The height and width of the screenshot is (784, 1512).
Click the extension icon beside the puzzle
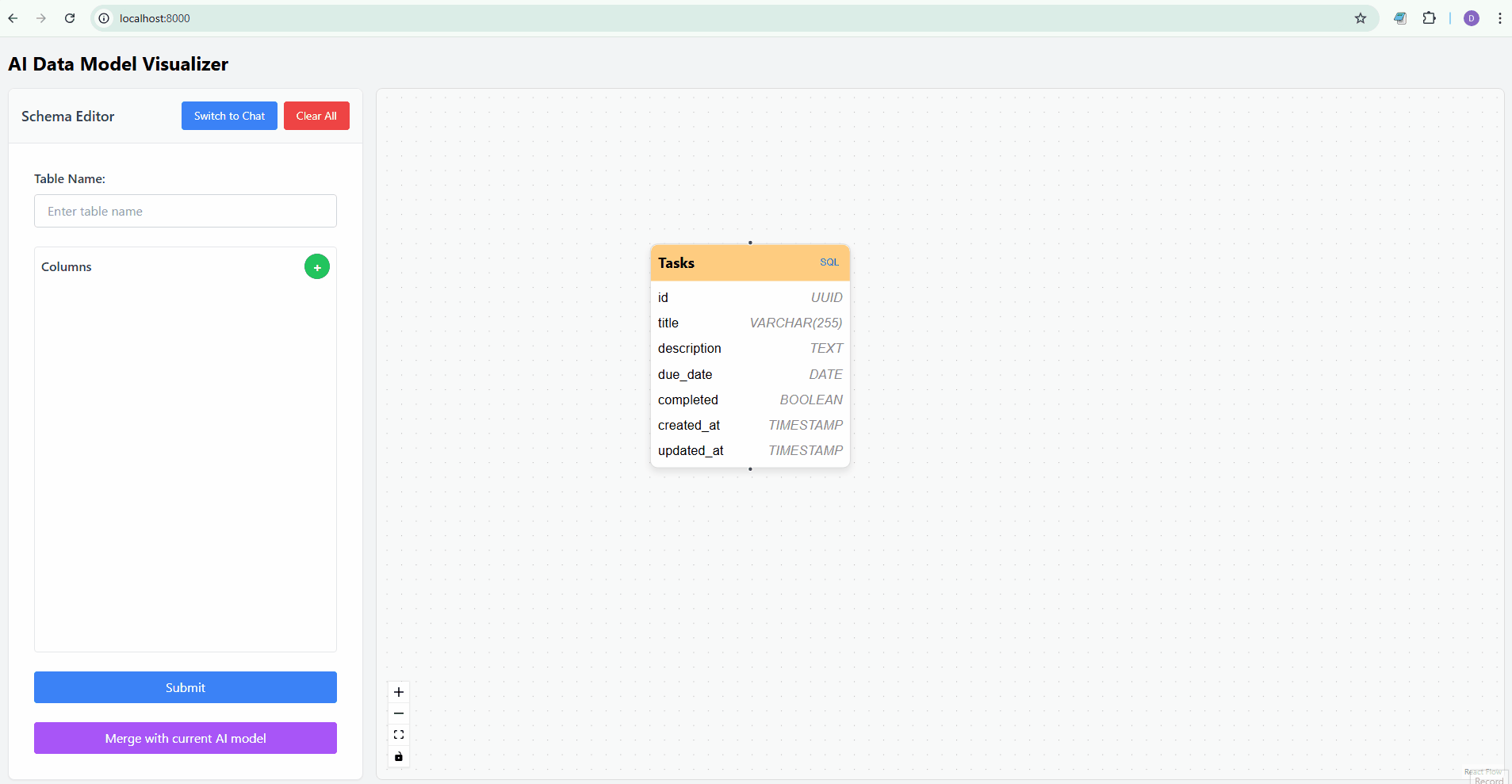click(1400, 18)
